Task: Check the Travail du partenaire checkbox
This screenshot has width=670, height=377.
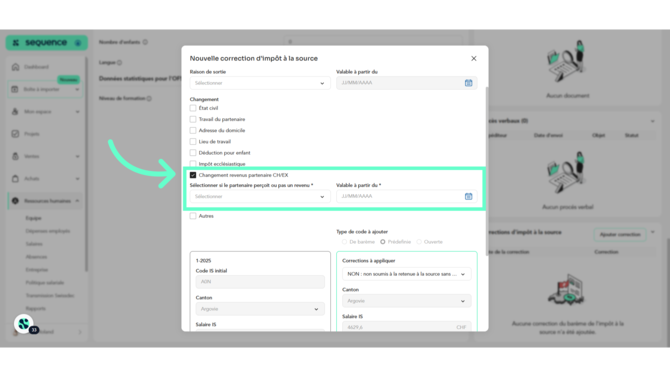Action: (x=193, y=119)
